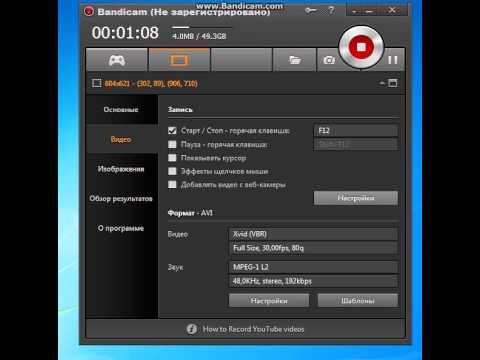This screenshot has height=360, width=480.
Task: Click the Формат - AVI heading
Action: click(190, 213)
